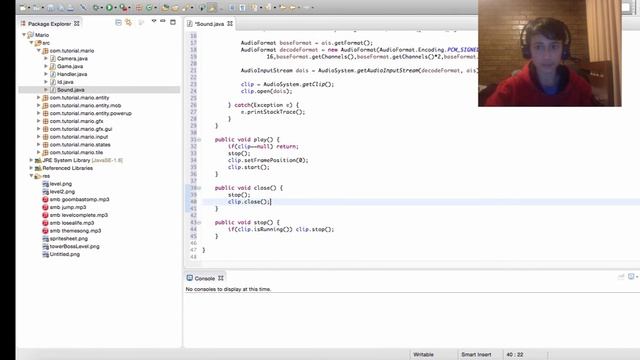
Task: Switch to the Package Explorer tab
Action: click(49, 24)
